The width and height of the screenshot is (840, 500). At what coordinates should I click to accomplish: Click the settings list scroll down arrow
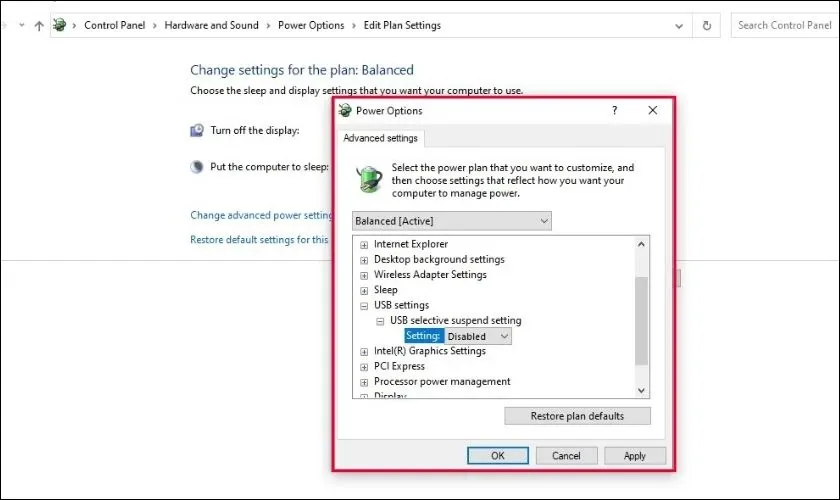641,391
